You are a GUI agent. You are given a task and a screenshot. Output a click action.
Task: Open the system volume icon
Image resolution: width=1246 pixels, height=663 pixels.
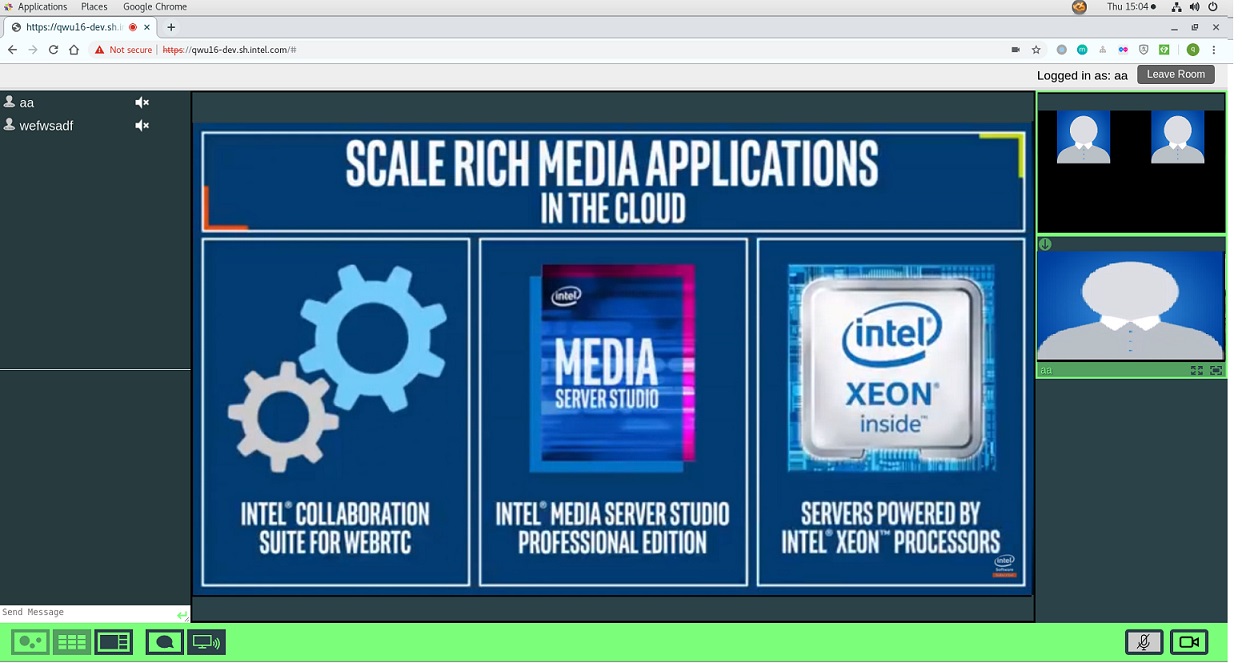[1195, 7]
